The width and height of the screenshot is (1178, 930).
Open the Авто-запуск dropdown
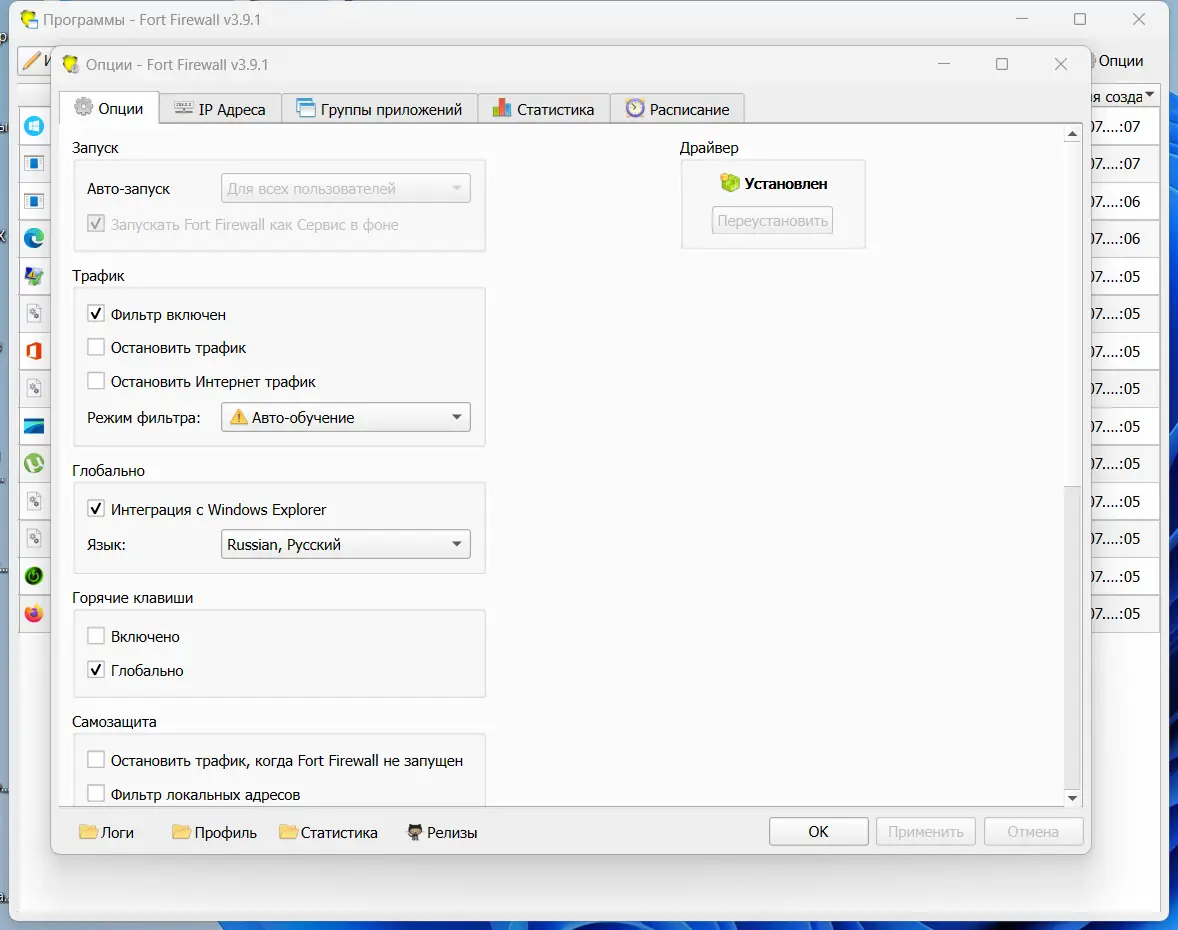[x=346, y=188]
